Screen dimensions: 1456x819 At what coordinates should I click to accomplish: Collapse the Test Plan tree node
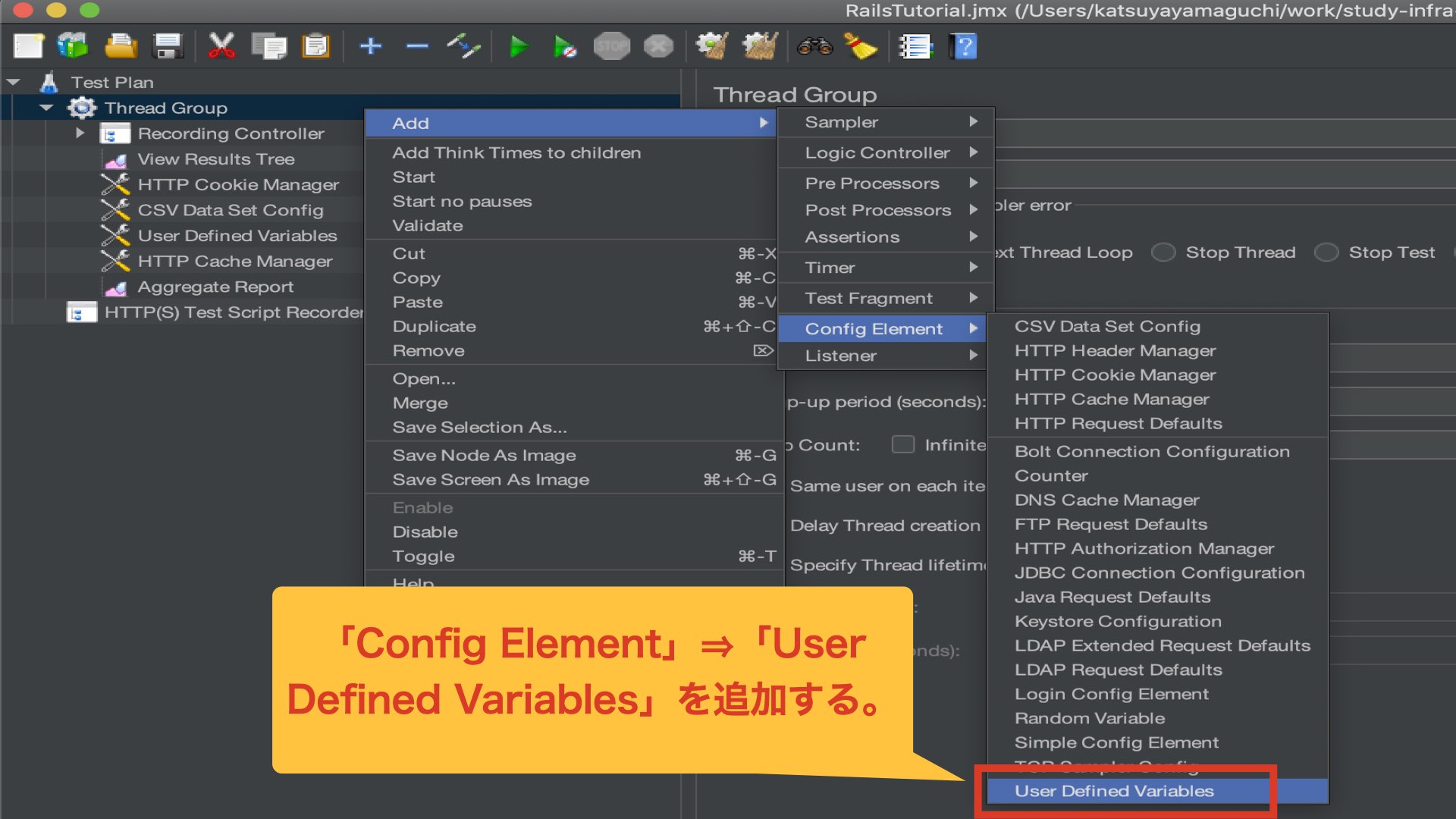point(14,82)
